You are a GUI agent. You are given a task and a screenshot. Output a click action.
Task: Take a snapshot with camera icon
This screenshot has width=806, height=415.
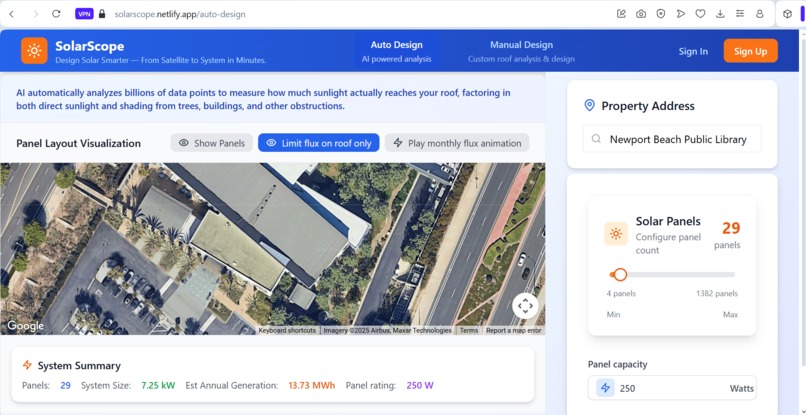tap(641, 14)
